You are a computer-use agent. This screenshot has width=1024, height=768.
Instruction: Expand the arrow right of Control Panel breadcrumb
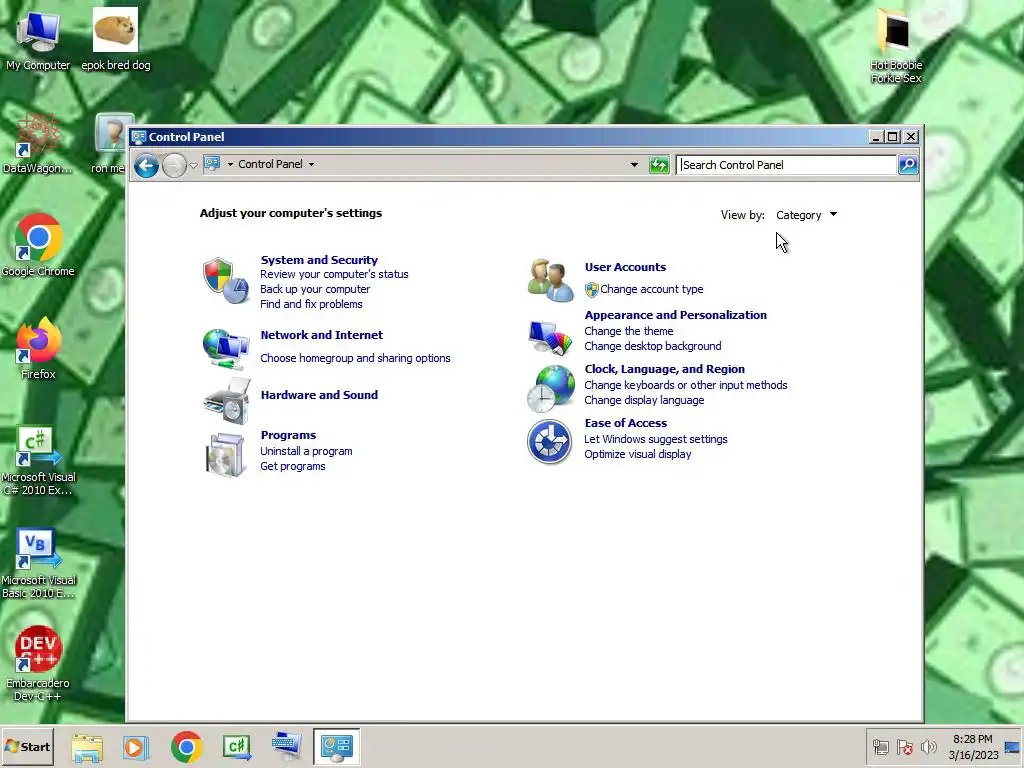click(312, 165)
